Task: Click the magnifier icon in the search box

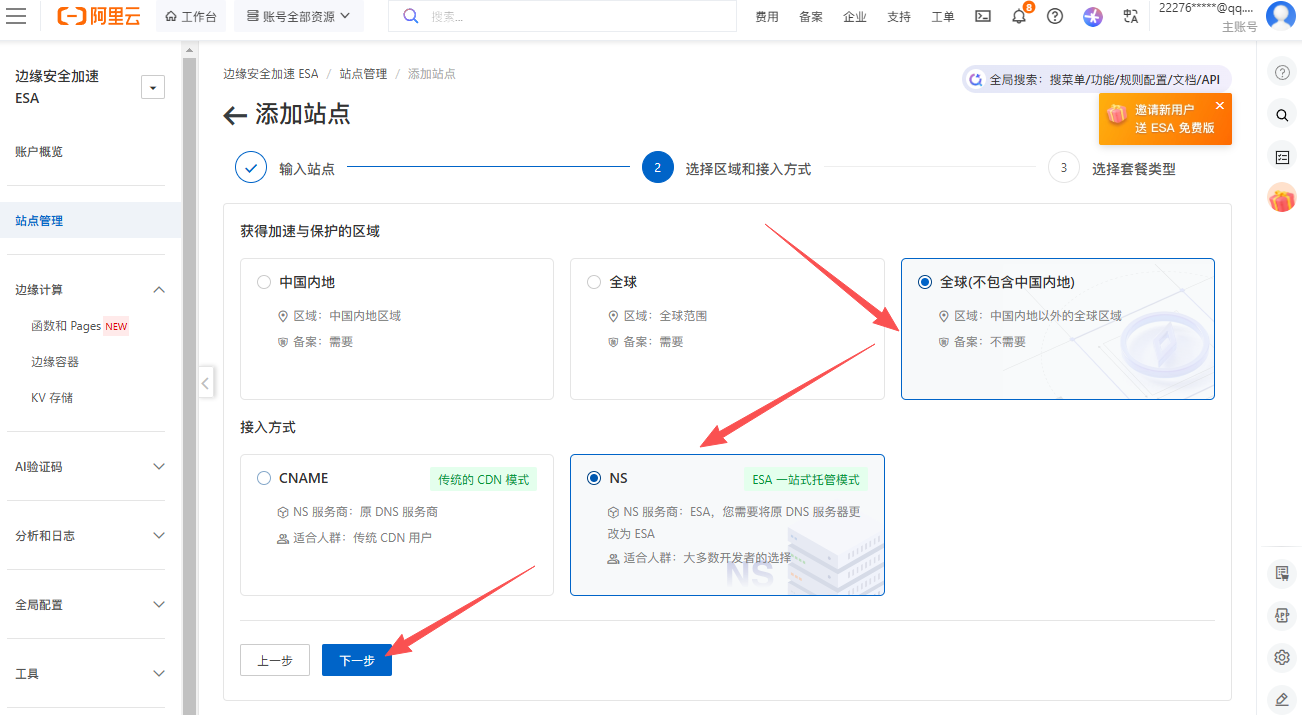Action: click(x=410, y=16)
